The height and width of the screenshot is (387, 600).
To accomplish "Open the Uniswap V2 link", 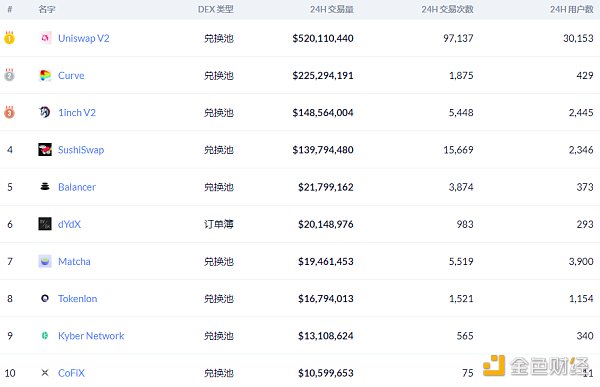I will 84,38.
